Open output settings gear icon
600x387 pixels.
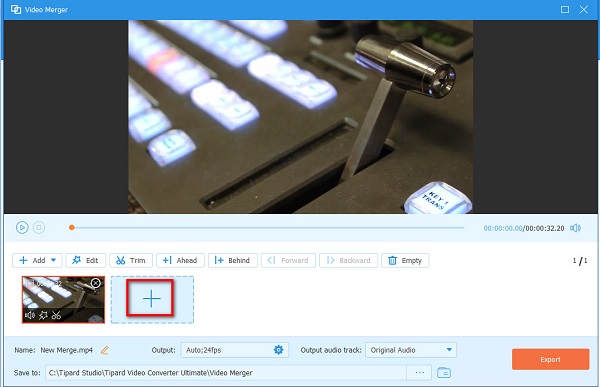click(279, 349)
